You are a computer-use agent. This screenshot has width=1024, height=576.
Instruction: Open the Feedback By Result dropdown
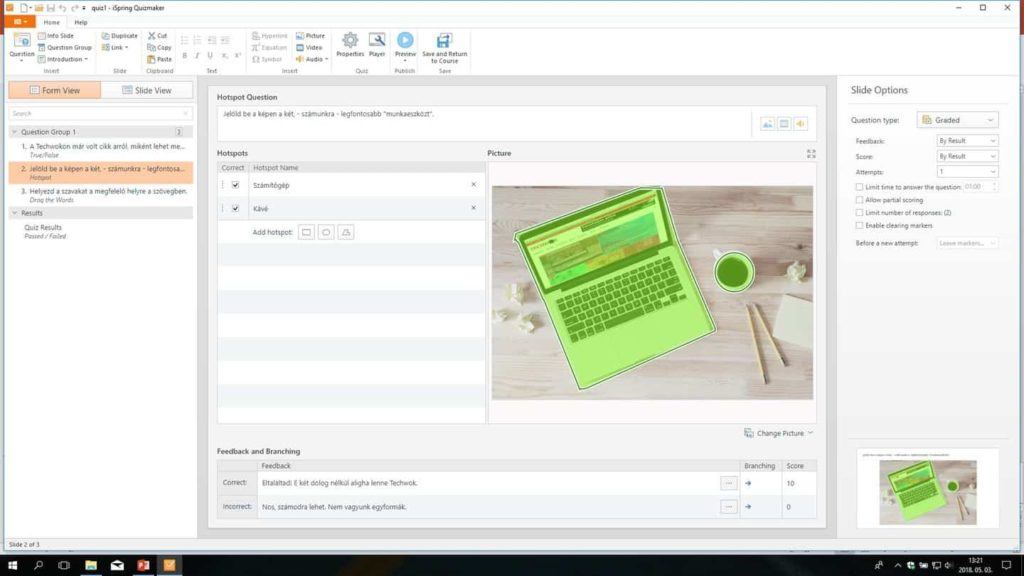(966, 141)
